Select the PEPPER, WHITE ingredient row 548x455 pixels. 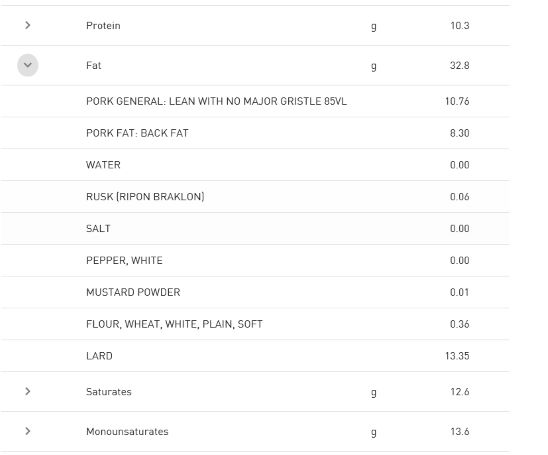[x=255, y=260]
